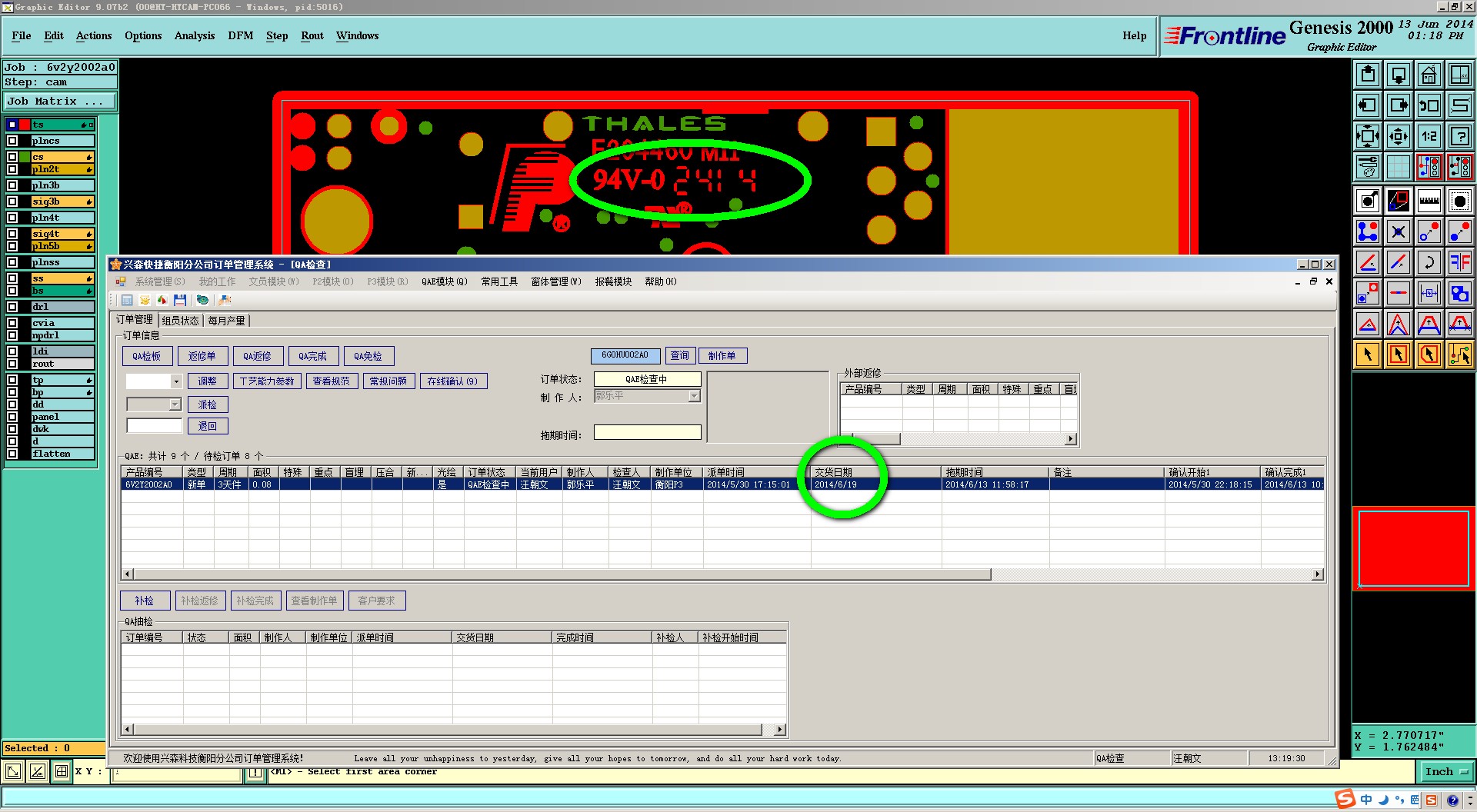Viewport: 1477px width, 812px height.
Task: Click the question mark help icon
Action: point(1459,136)
